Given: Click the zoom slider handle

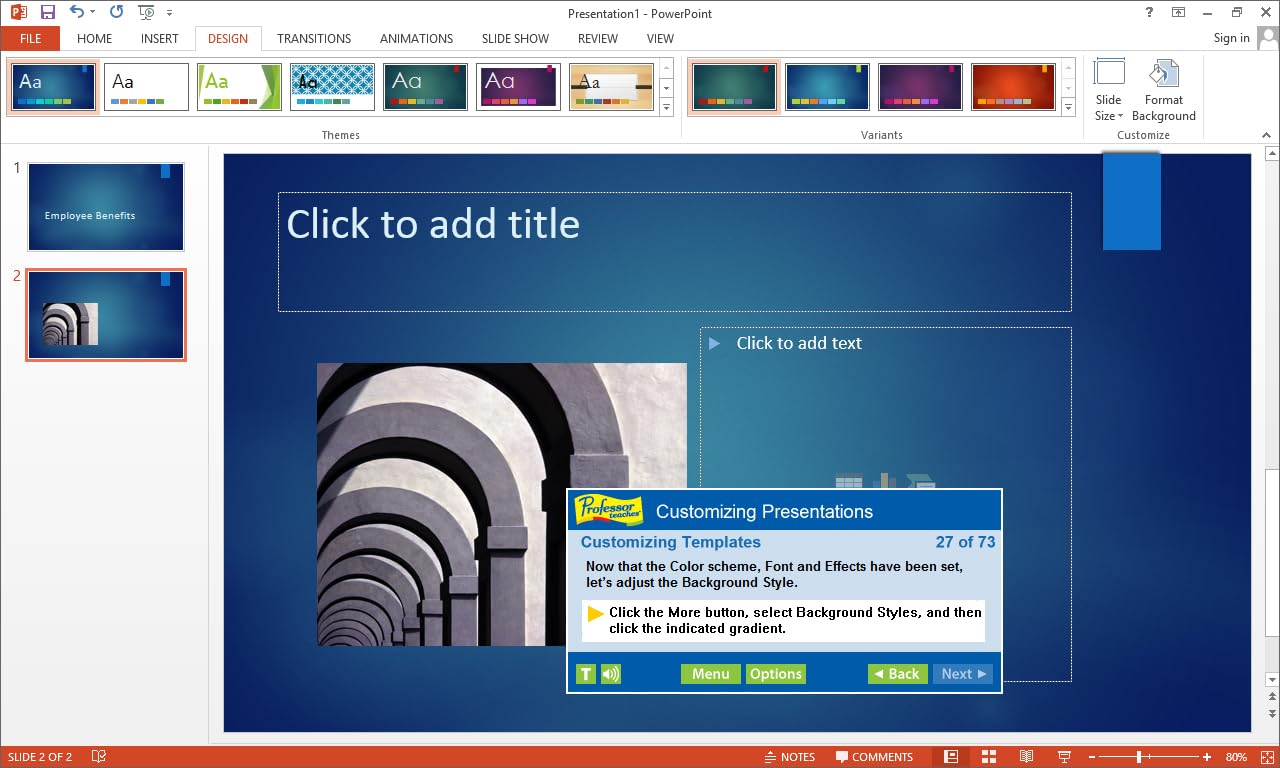Looking at the screenshot, I should point(1139,757).
